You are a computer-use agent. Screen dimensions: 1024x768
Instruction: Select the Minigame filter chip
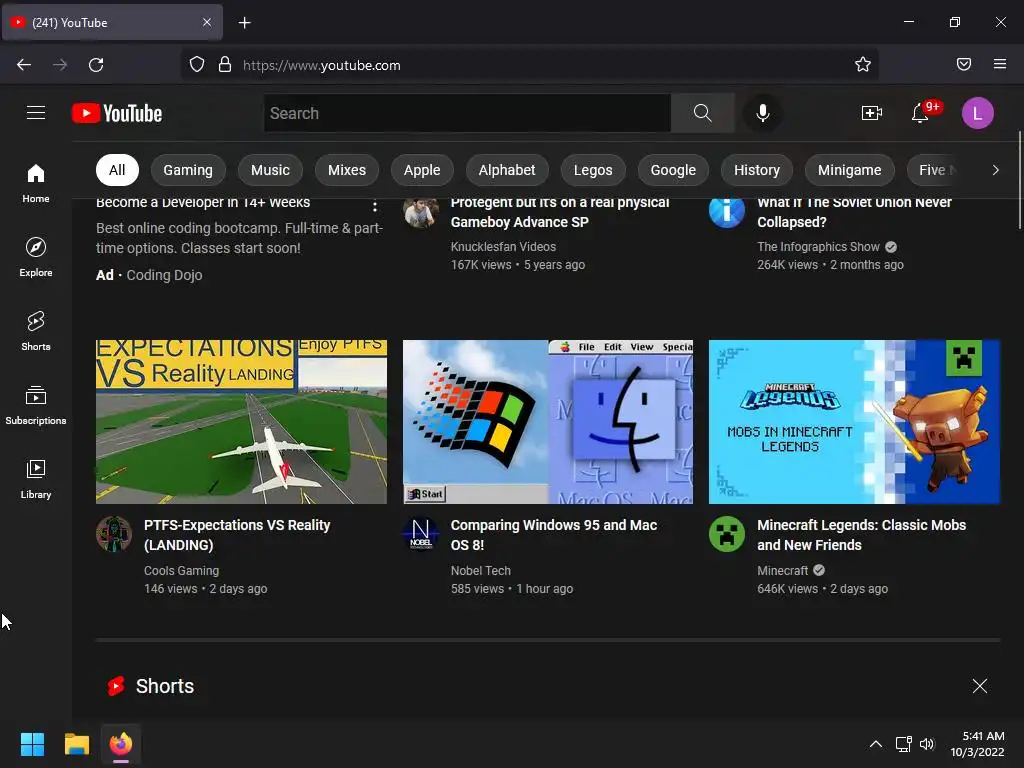(850, 170)
